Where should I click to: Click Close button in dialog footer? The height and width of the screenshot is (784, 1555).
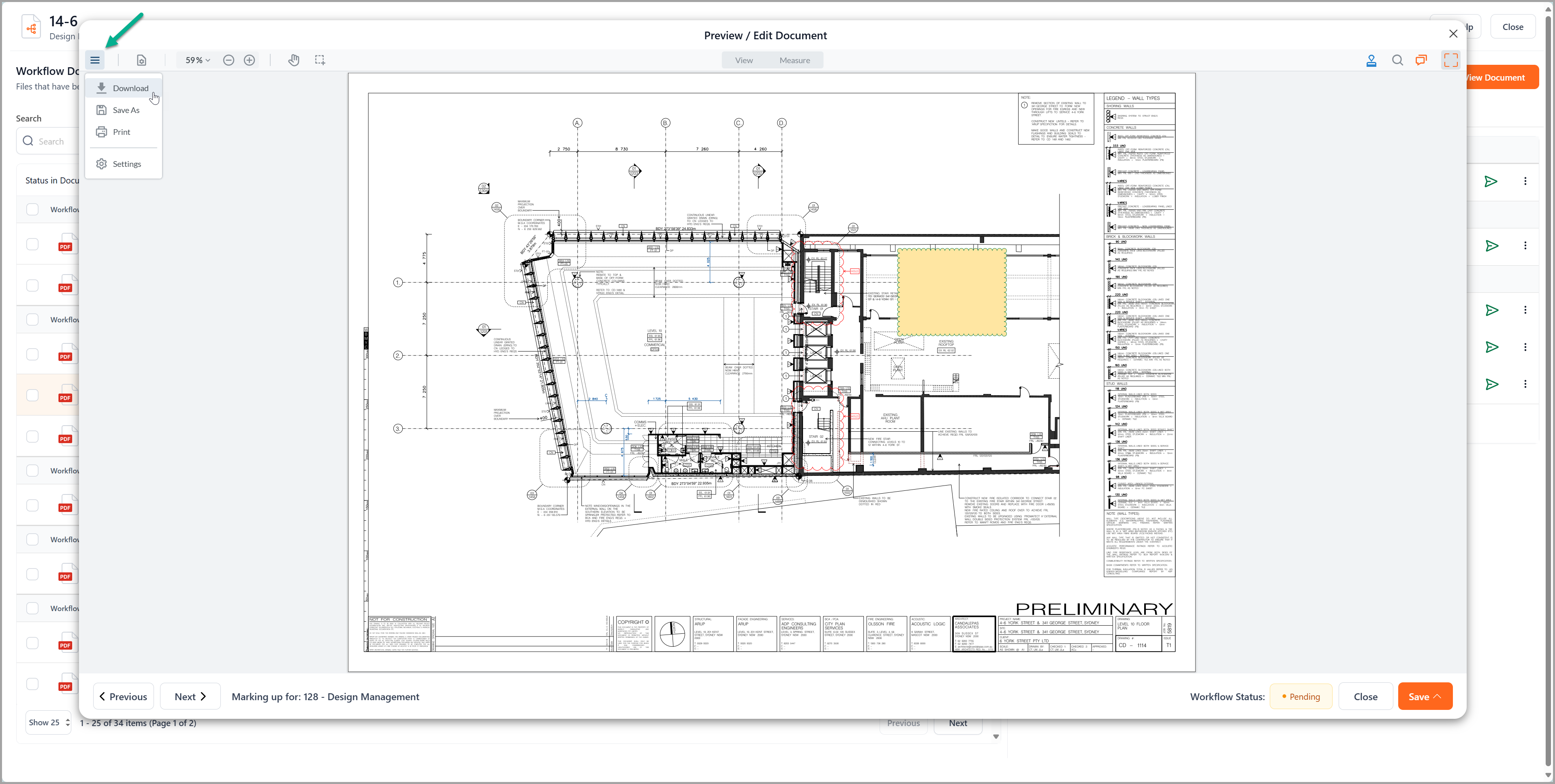coord(1365,697)
